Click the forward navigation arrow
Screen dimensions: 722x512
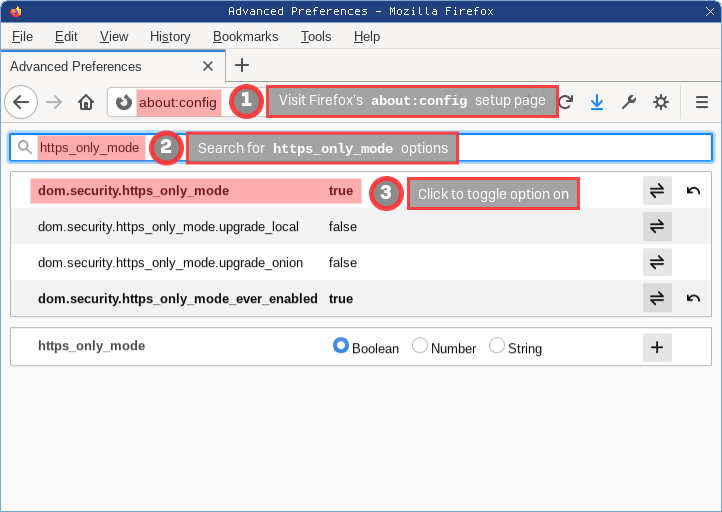pyautogui.click(x=54, y=102)
